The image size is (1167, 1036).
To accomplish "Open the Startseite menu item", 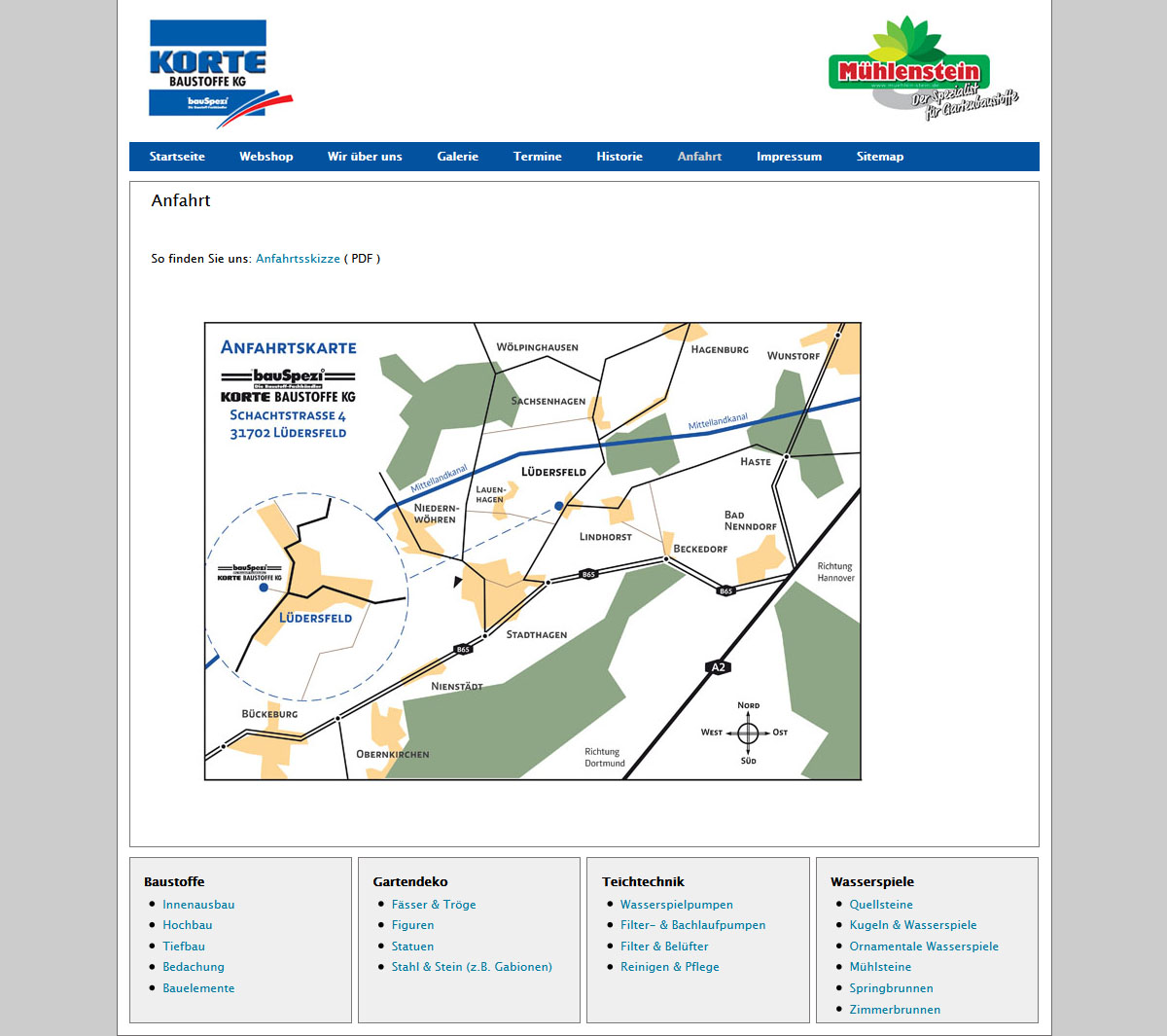I will 177,157.
